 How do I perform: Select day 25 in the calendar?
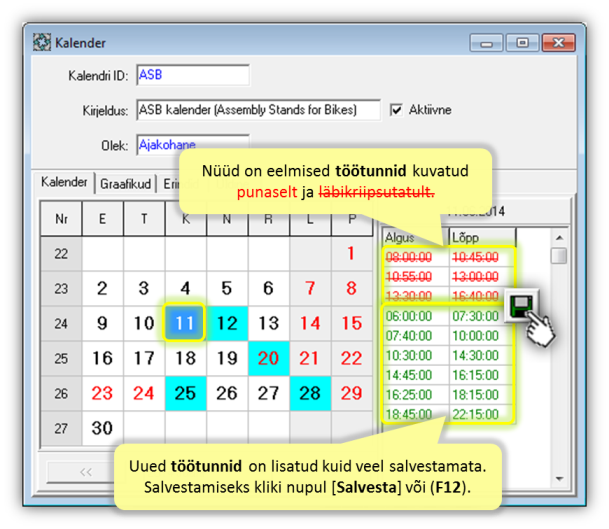[x=184, y=393]
